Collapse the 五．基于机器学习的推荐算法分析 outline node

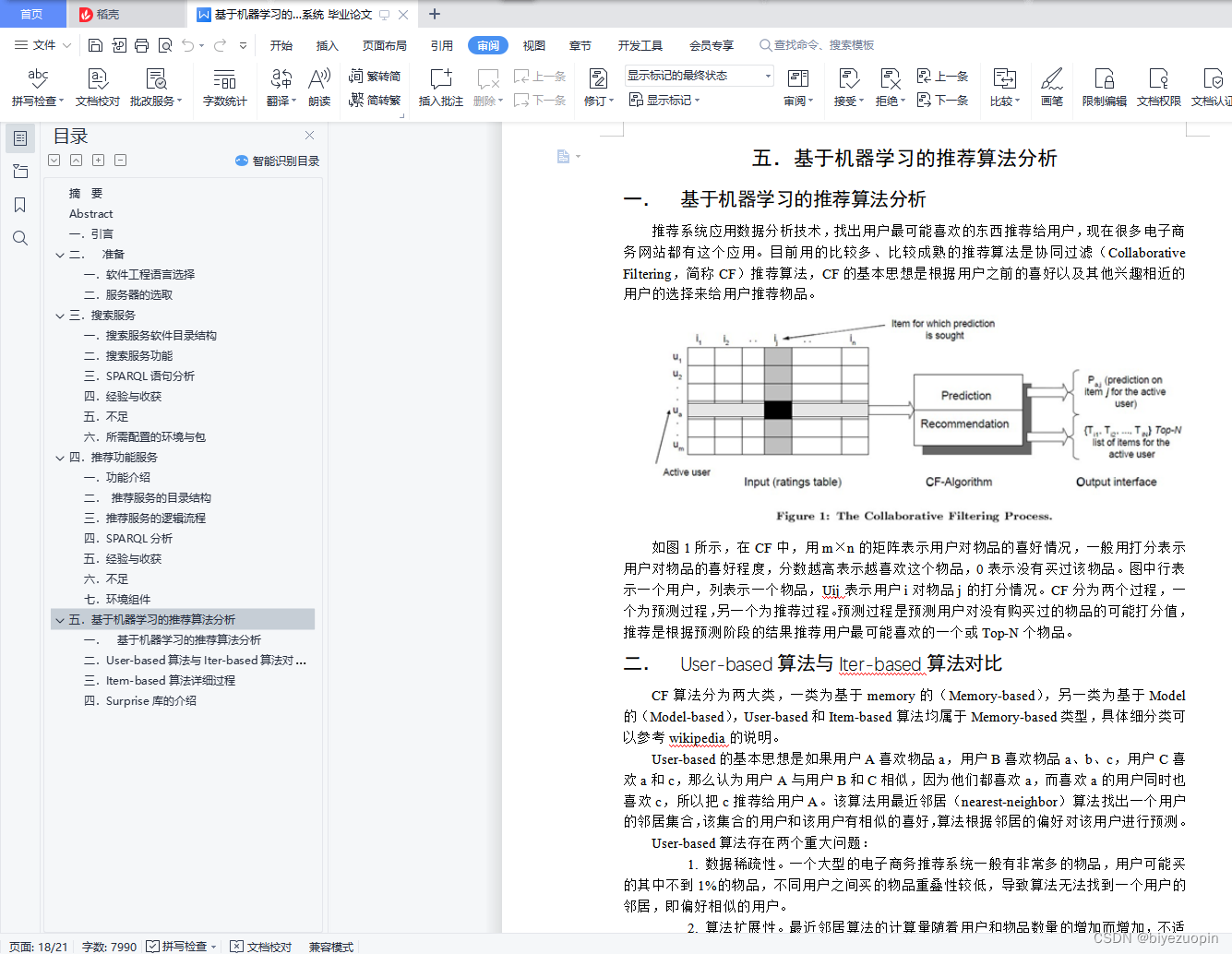(x=59, y=619)
